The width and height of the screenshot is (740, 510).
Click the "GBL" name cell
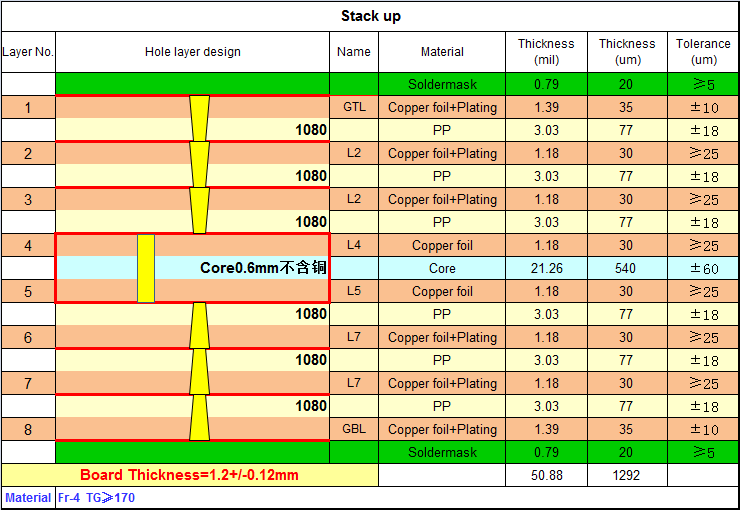click(354, 429)
